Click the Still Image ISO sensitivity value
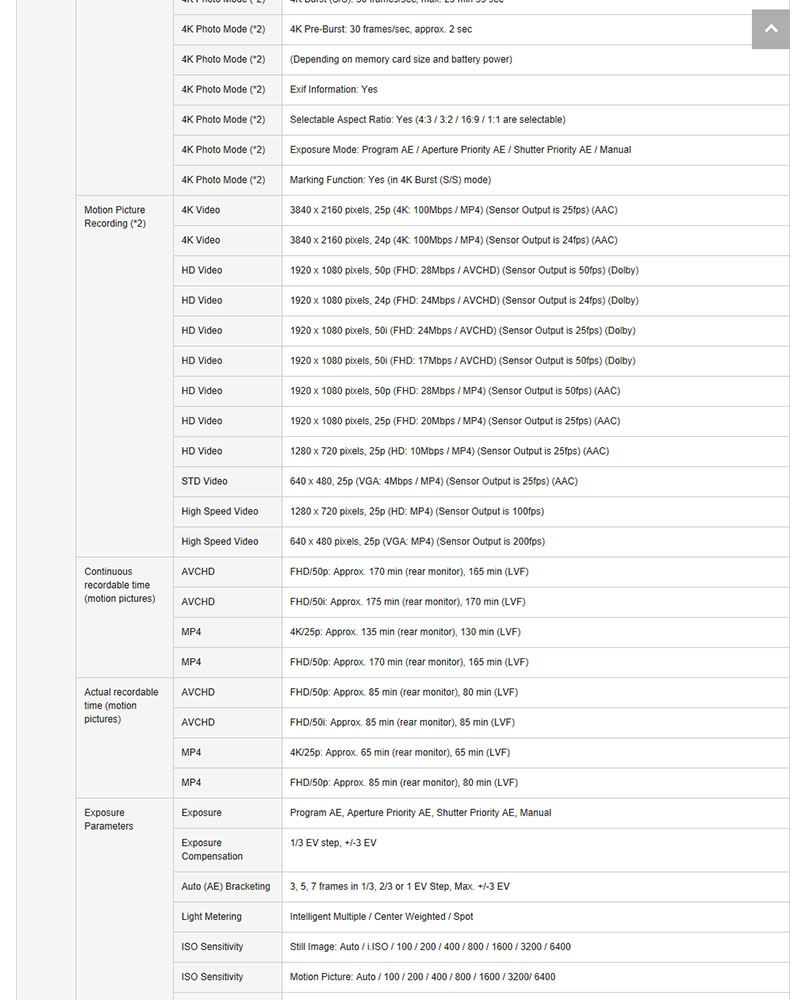The height and width of the screenshot is (1000, 800). 430,946
